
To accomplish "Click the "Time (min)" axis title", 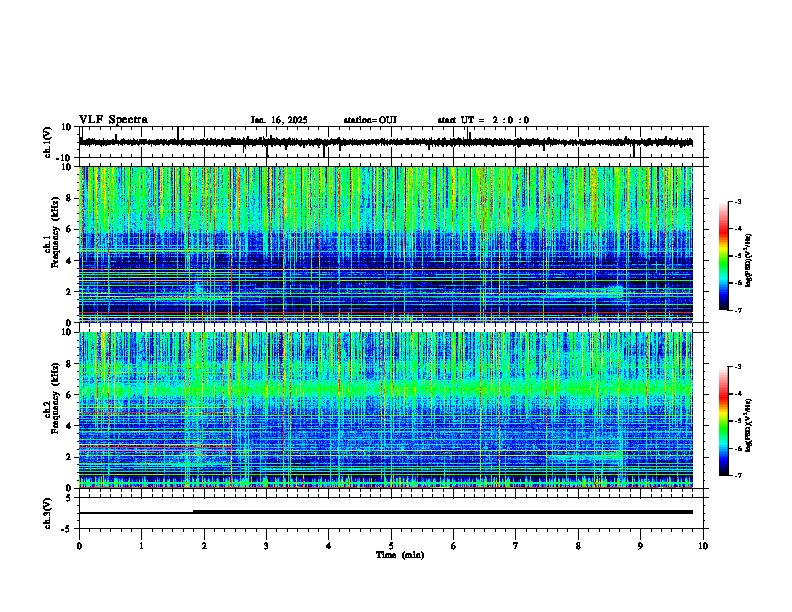I will click(x=400, y=555).
